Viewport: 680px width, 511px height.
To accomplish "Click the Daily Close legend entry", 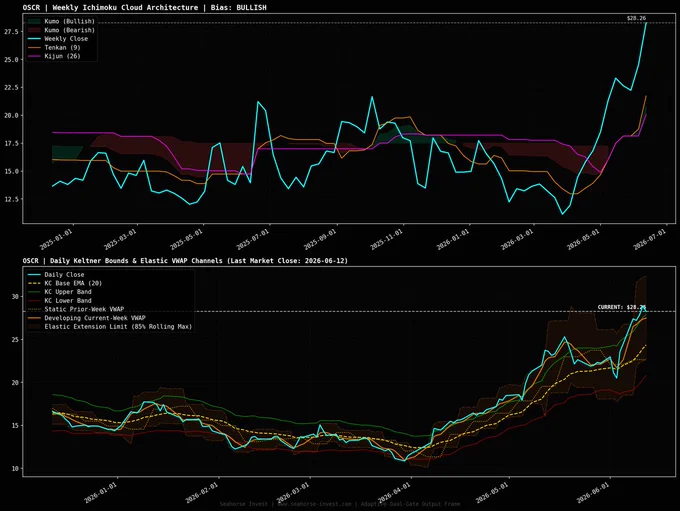I will tap(56, 275).
